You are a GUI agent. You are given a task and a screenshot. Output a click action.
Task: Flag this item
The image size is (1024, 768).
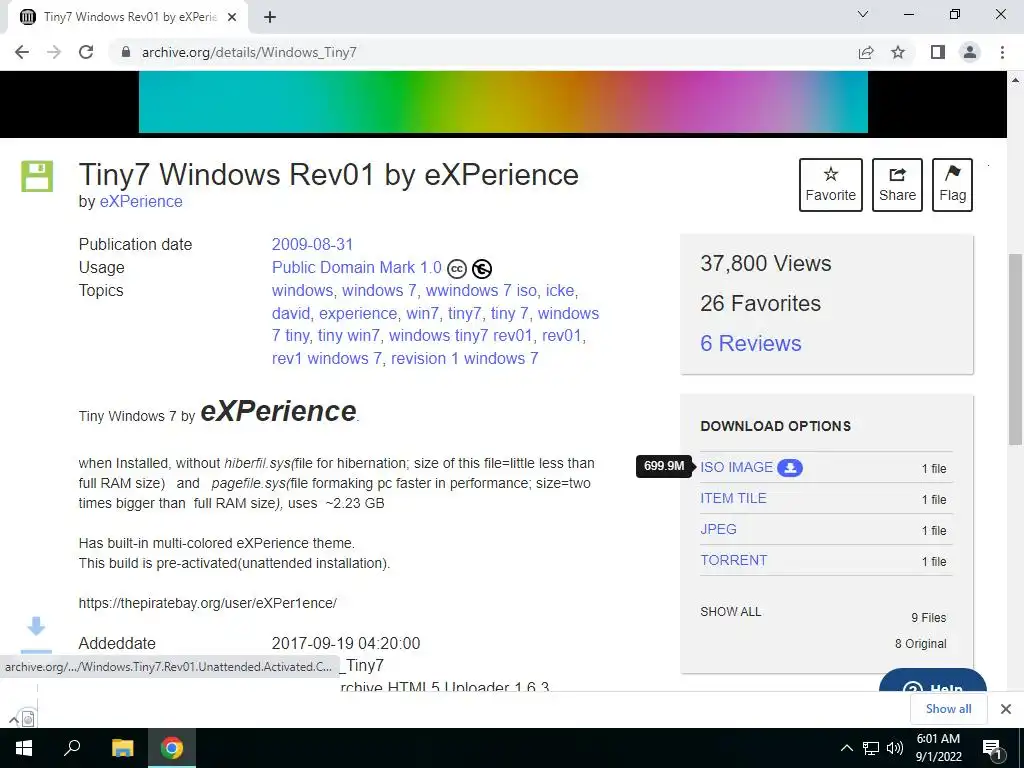(952, 185)
